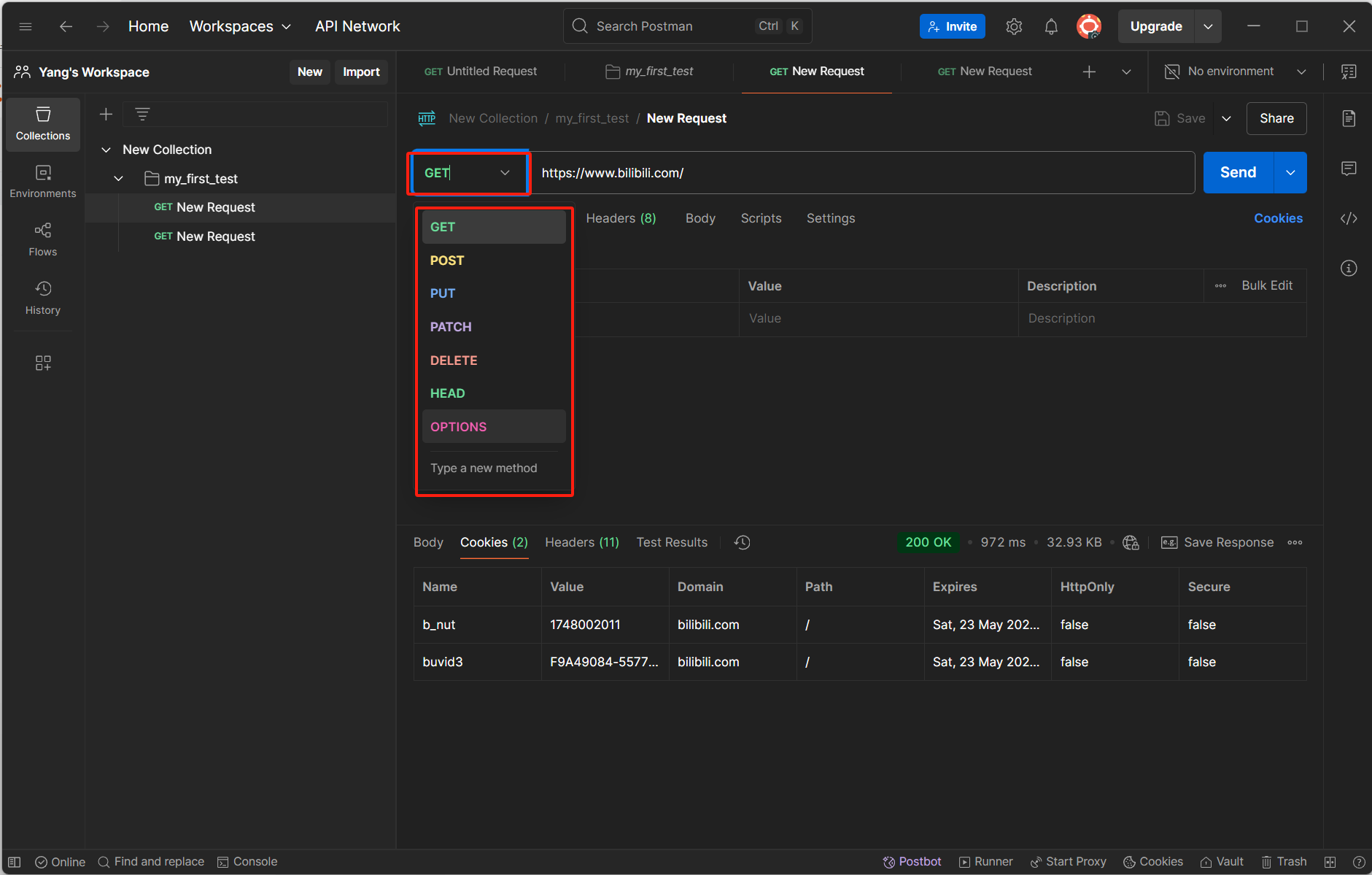
Task: Open the comments icon in right sidebar
Action: [1349, 169]
